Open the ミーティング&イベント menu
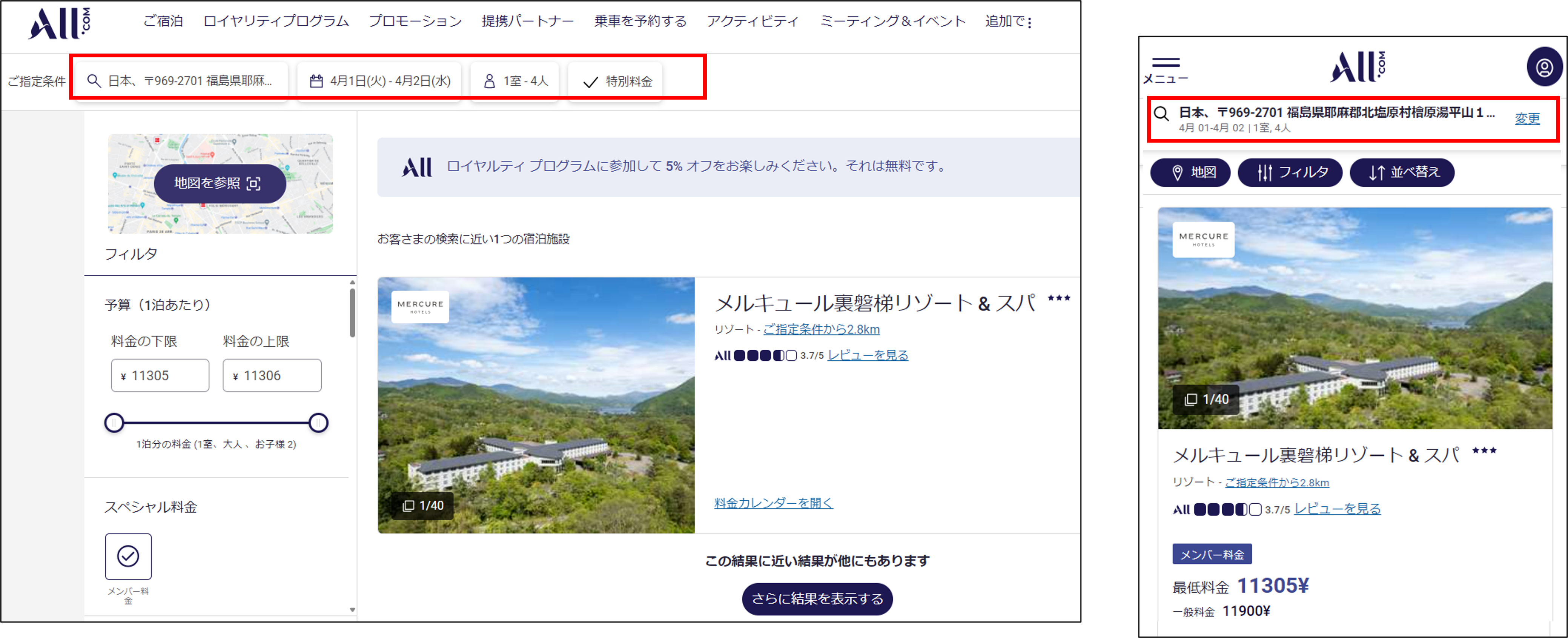Viewport: 1568px width, 638px height. (892, 21)
